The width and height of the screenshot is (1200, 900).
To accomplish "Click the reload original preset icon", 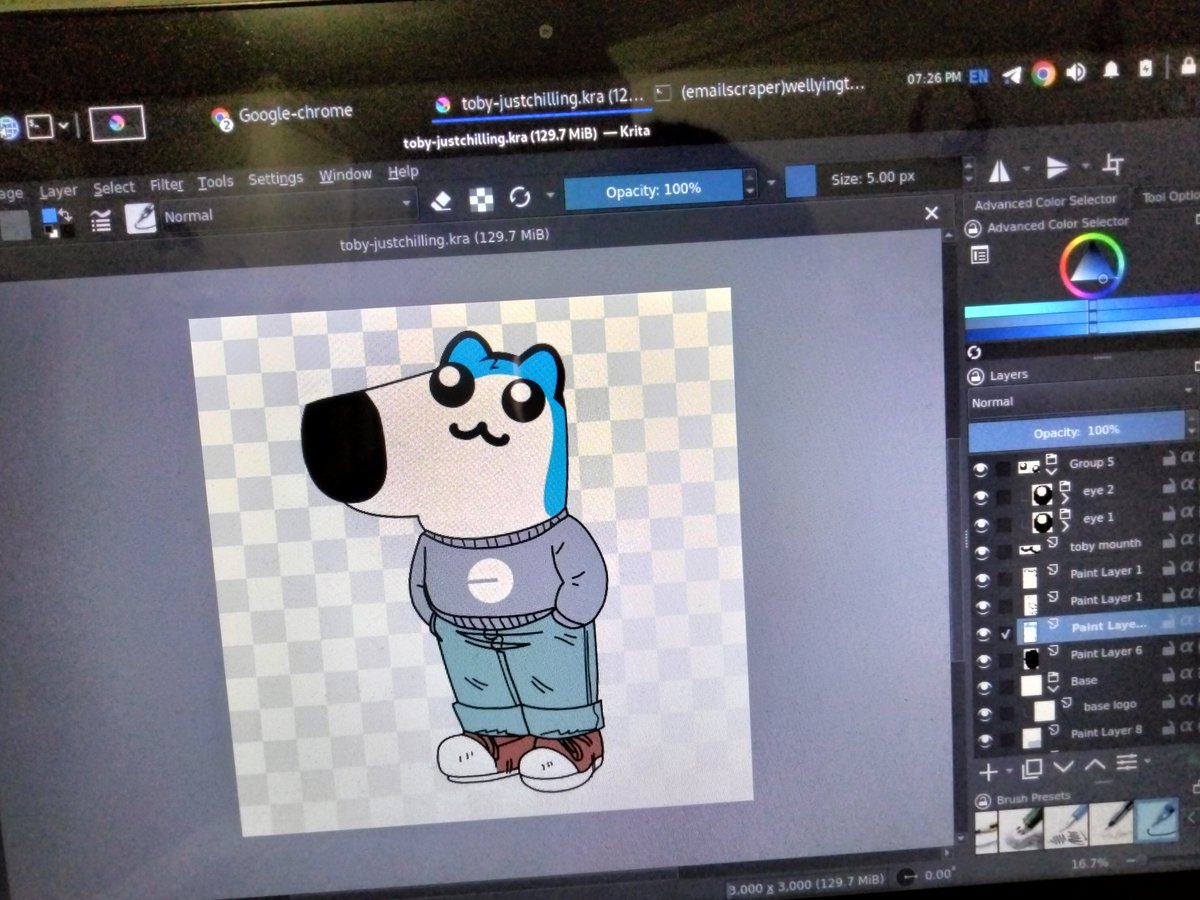I will click(519, 196).
